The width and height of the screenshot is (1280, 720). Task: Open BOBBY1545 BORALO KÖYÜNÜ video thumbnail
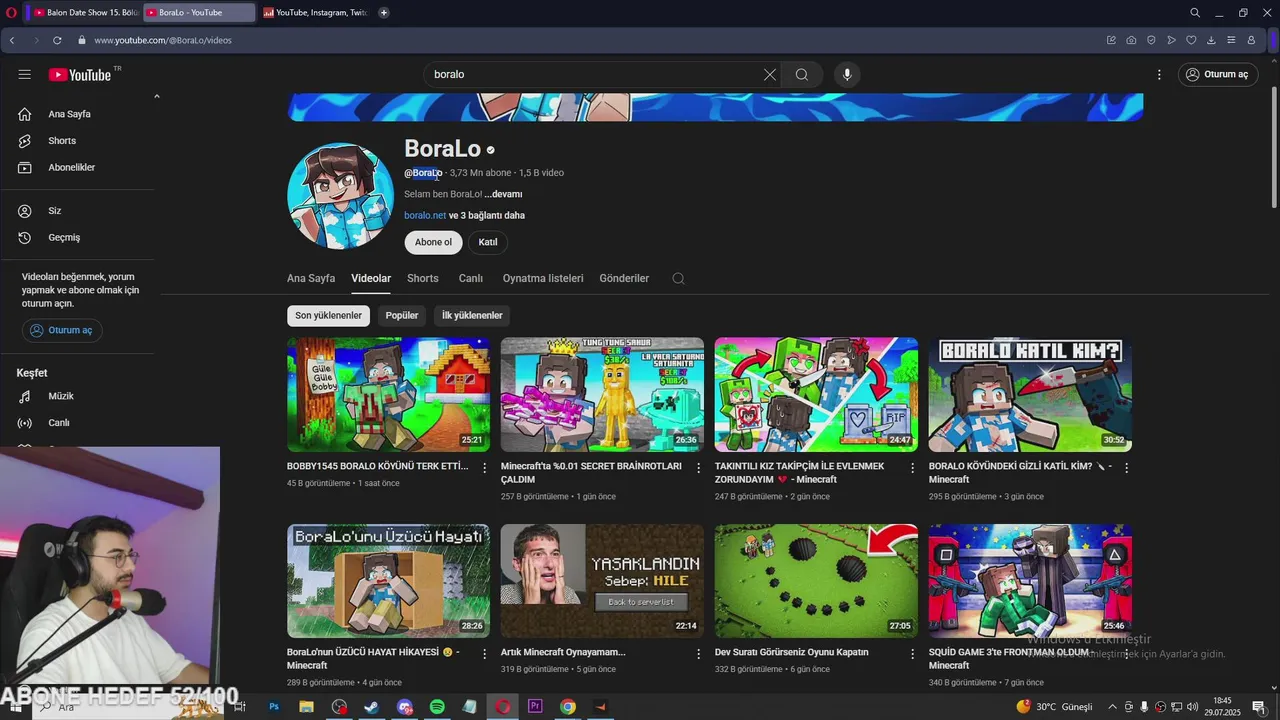[388, 394]
